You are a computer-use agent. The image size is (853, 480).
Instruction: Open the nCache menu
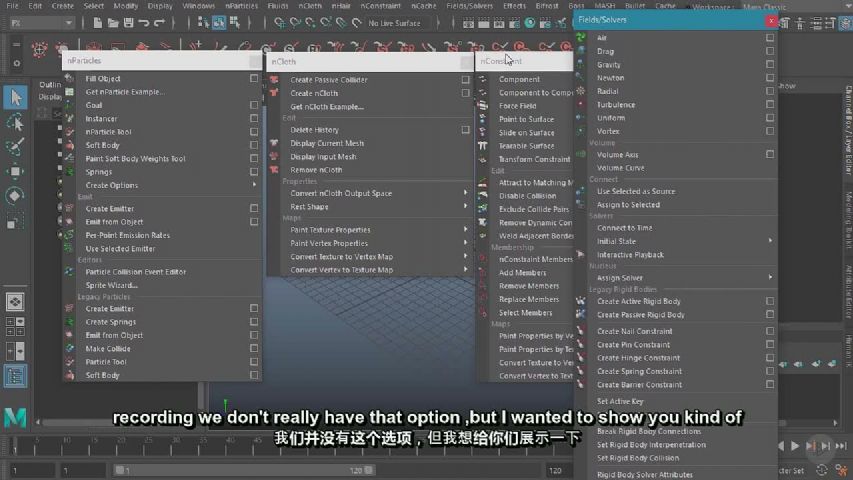[x=423, y=6]
